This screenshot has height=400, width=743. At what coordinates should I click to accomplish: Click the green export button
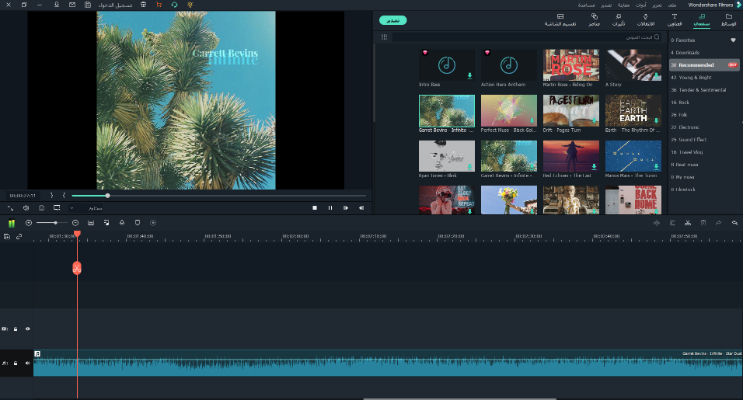click(393, 19)
